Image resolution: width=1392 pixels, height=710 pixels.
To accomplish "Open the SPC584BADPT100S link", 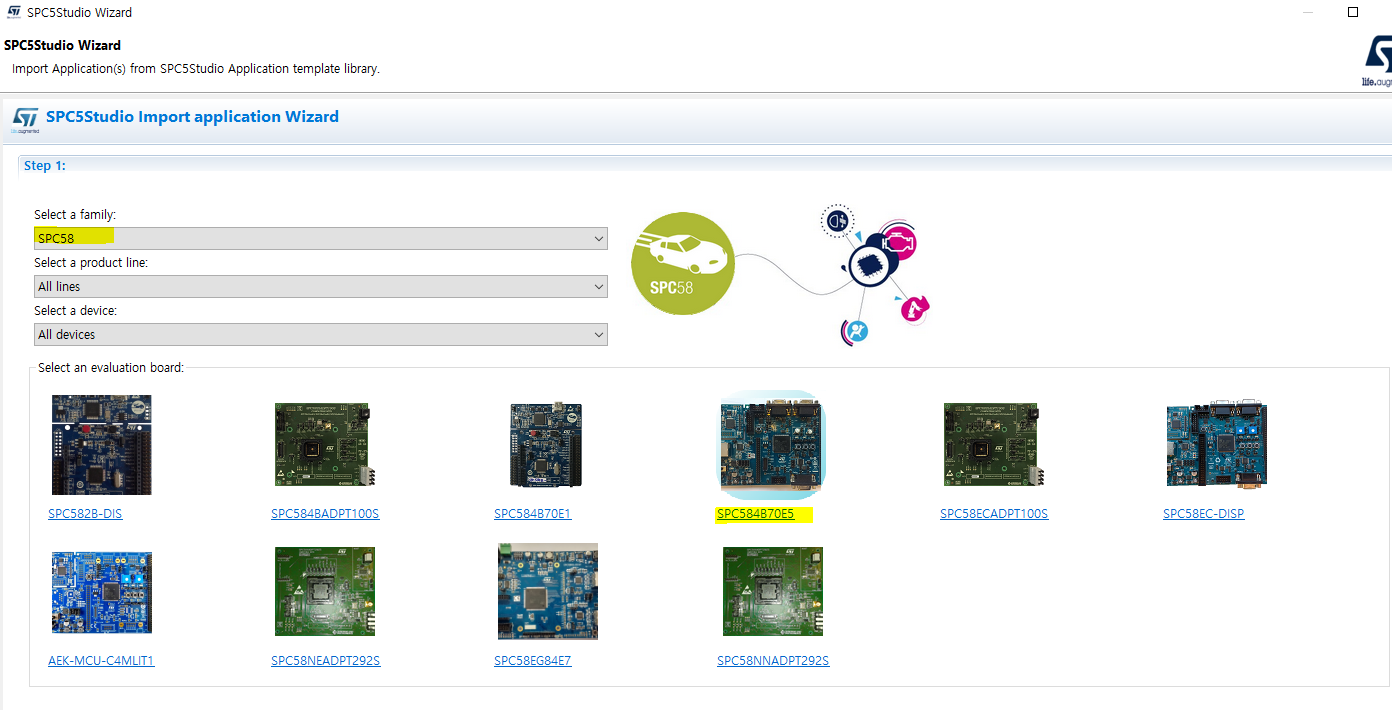I will pos(325,514).
